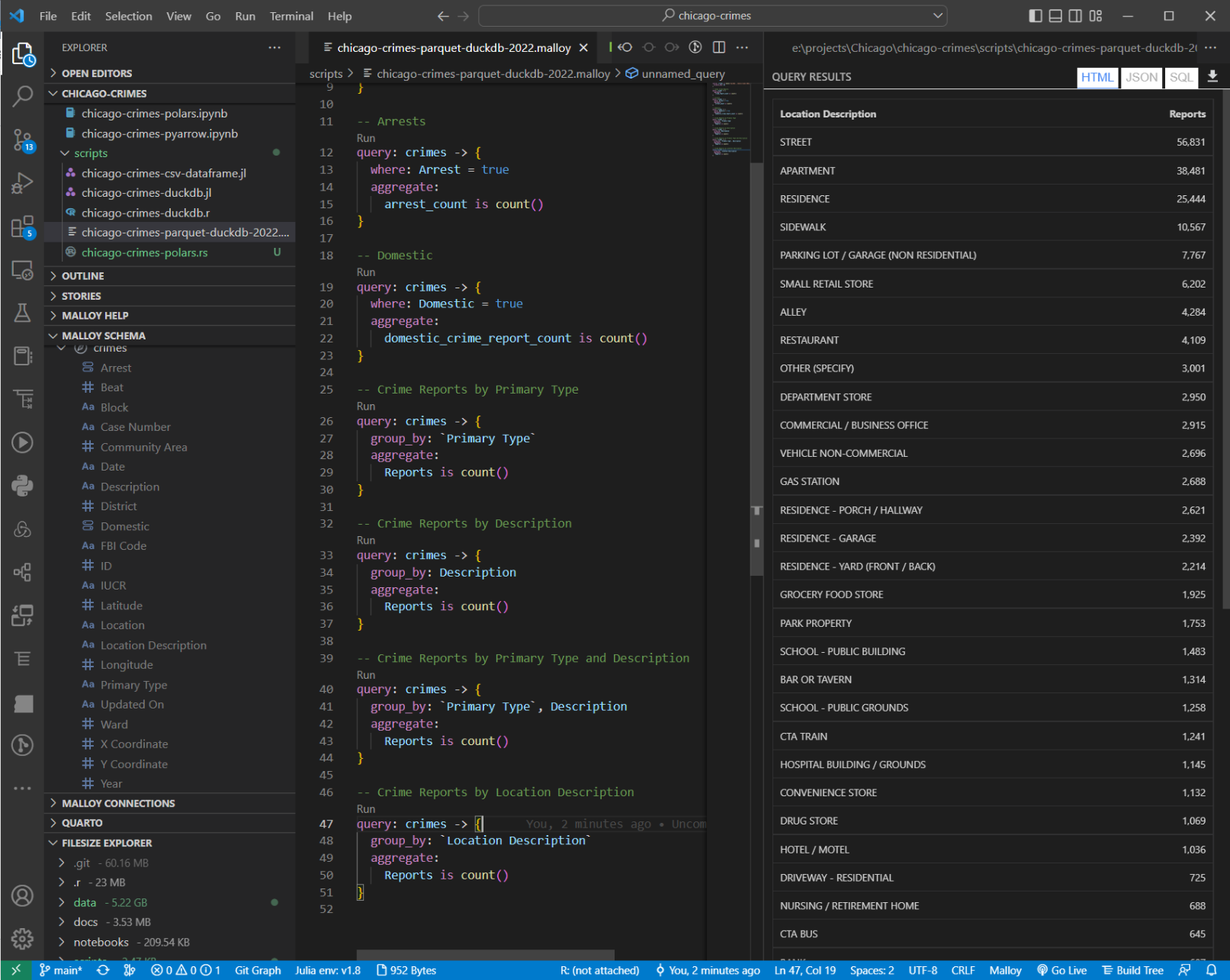1230x980 pixels.
Task: Open the Manage gear icon
Action: (22, 938)
